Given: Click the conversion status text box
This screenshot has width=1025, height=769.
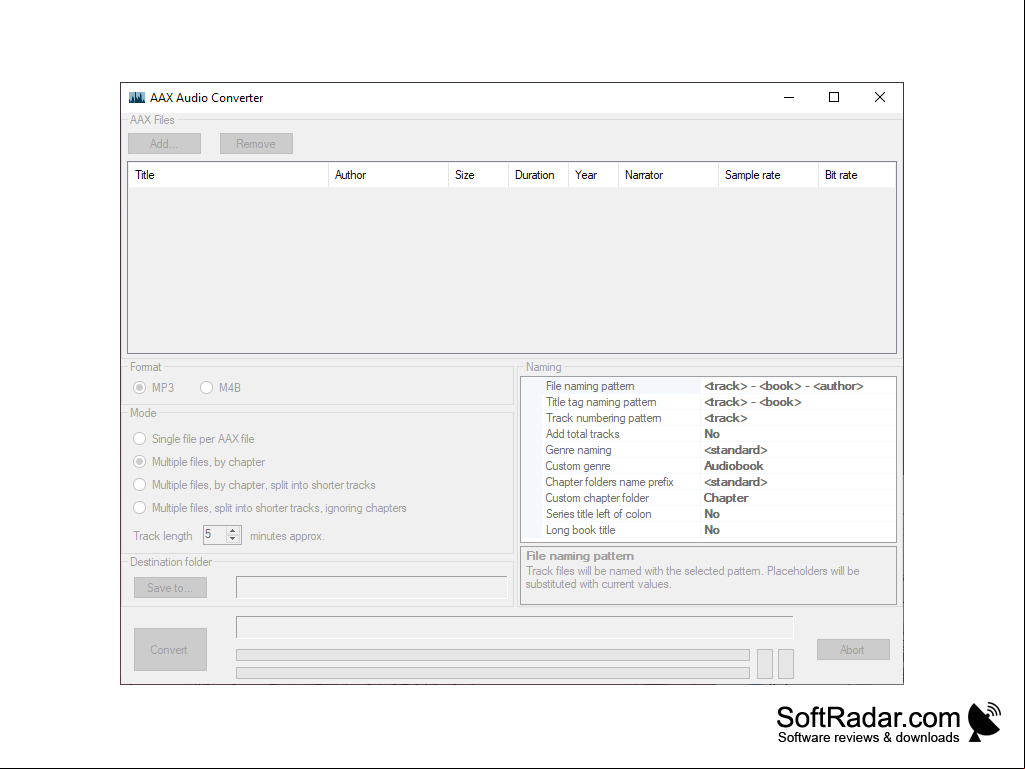Looking at the screenshot, I should tap(514, 626).
